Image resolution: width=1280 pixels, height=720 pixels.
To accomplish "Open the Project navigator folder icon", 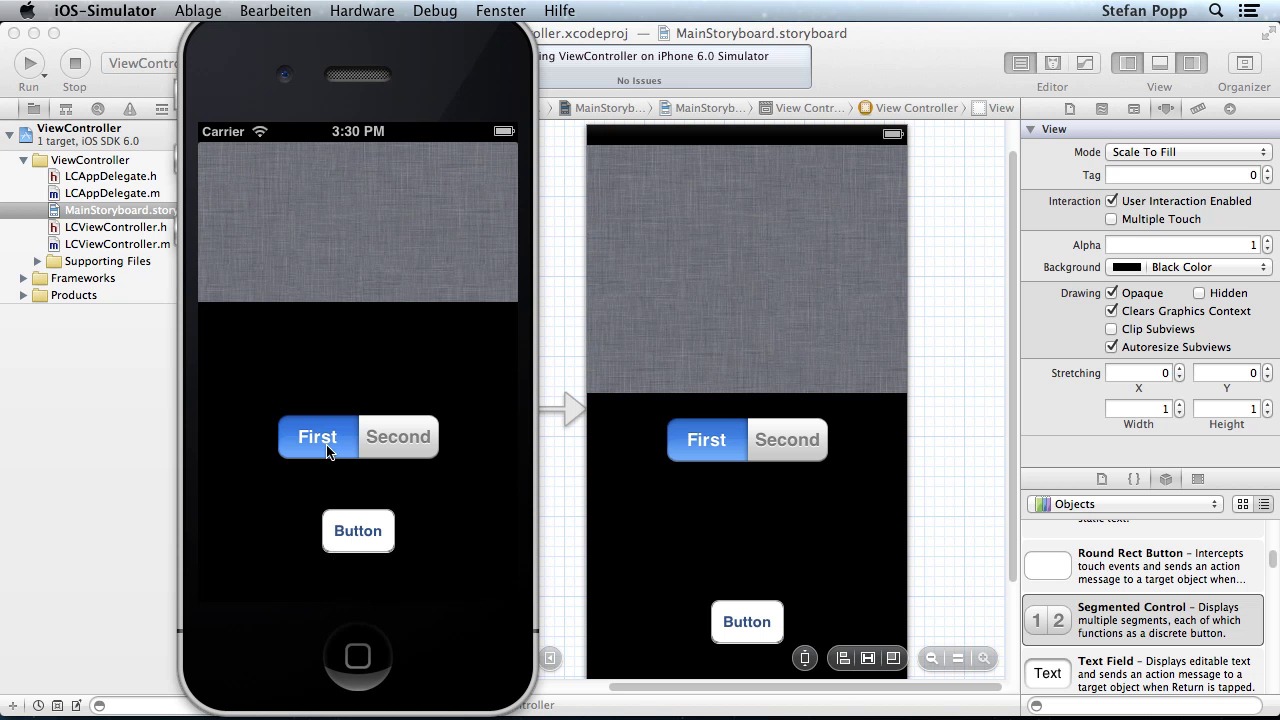I will (33, 108).
